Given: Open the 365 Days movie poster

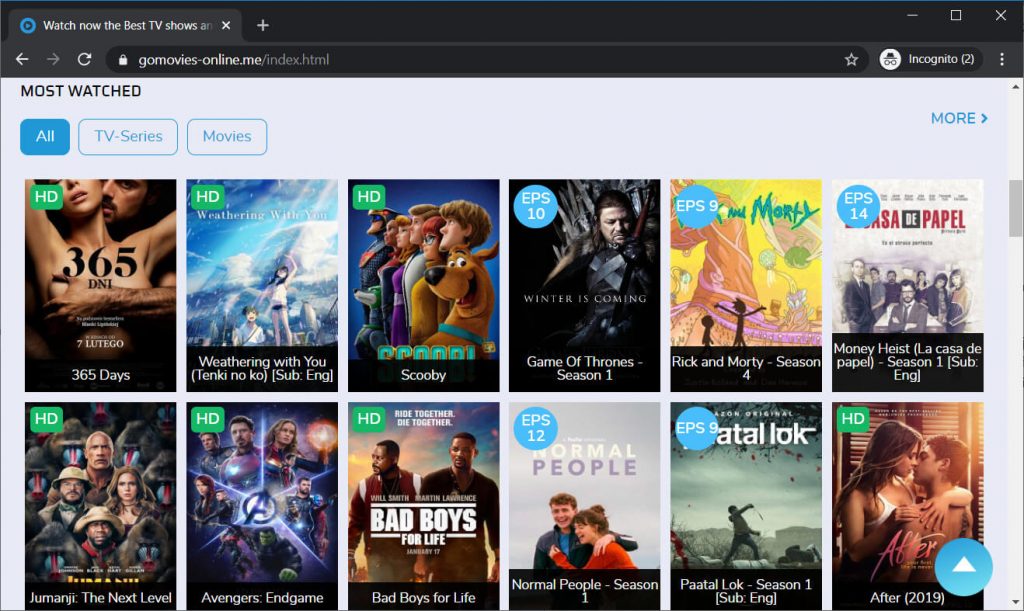Looking at the screenshot, I should click(x=101, y=285).
